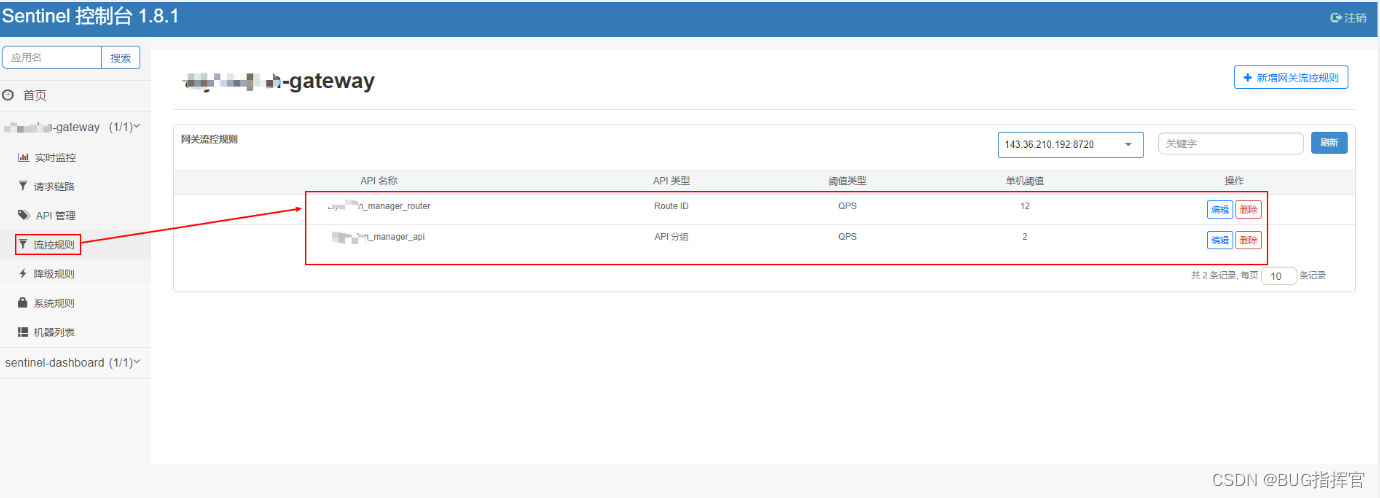The width and height of the screenshot is (1380, 498).
Task: Click the 机器列表 grid icon
Action: [x=23, y=331]
